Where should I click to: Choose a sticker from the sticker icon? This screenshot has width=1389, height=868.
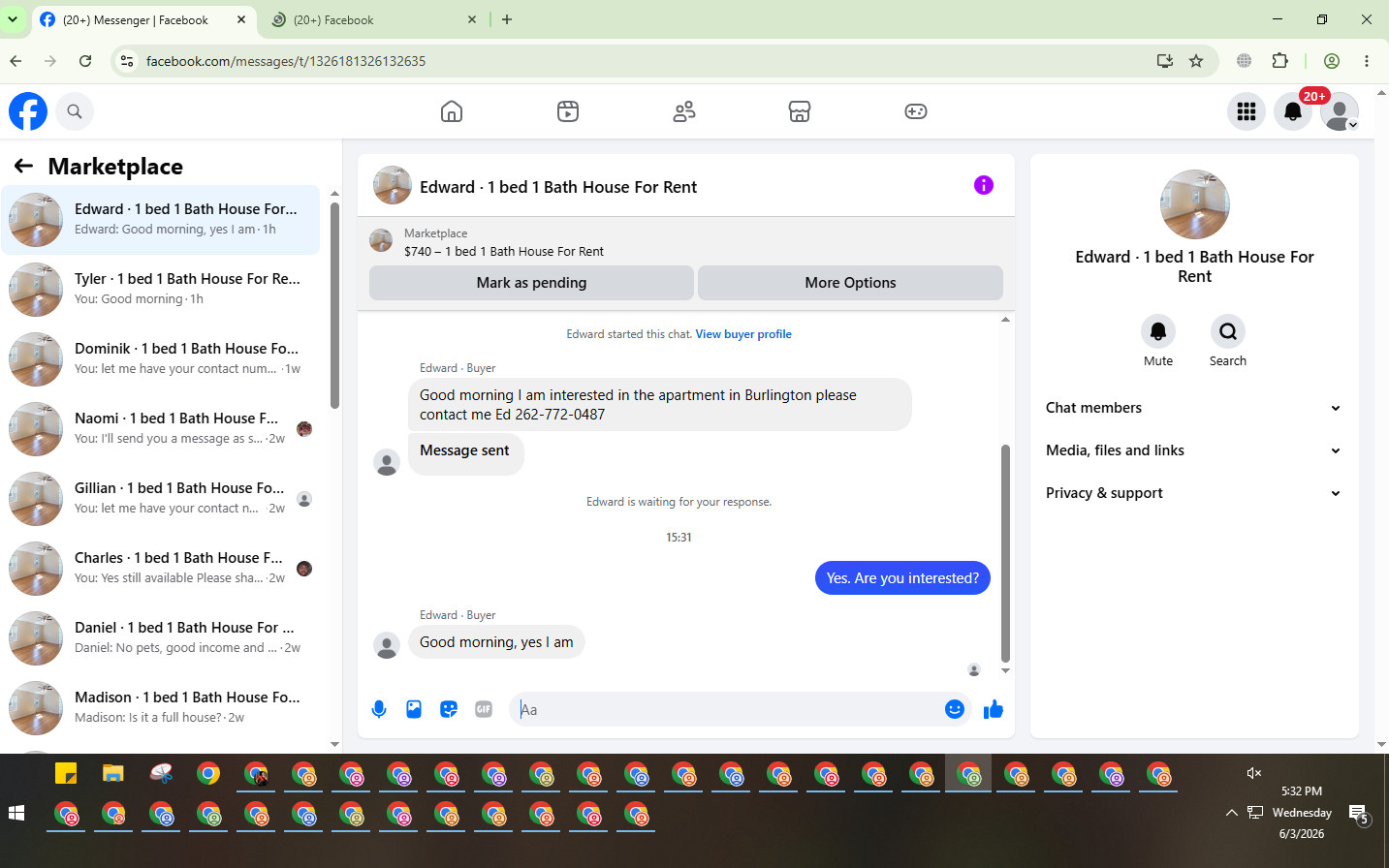pos(449,709)
